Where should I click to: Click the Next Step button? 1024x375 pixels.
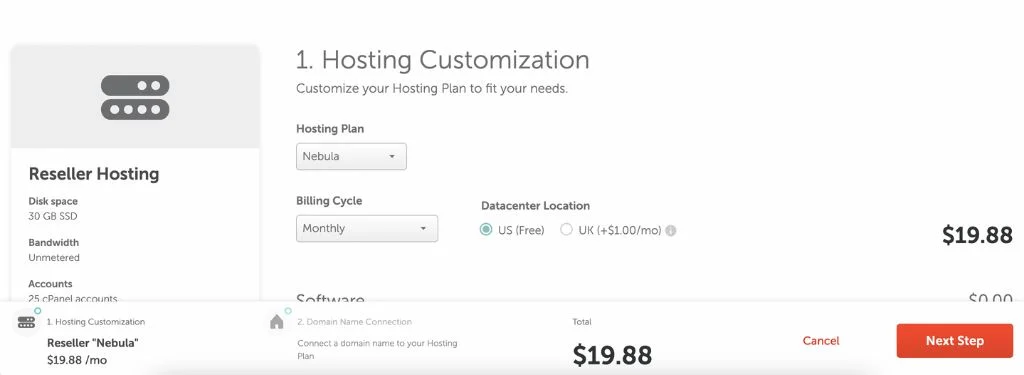point(955,341)
